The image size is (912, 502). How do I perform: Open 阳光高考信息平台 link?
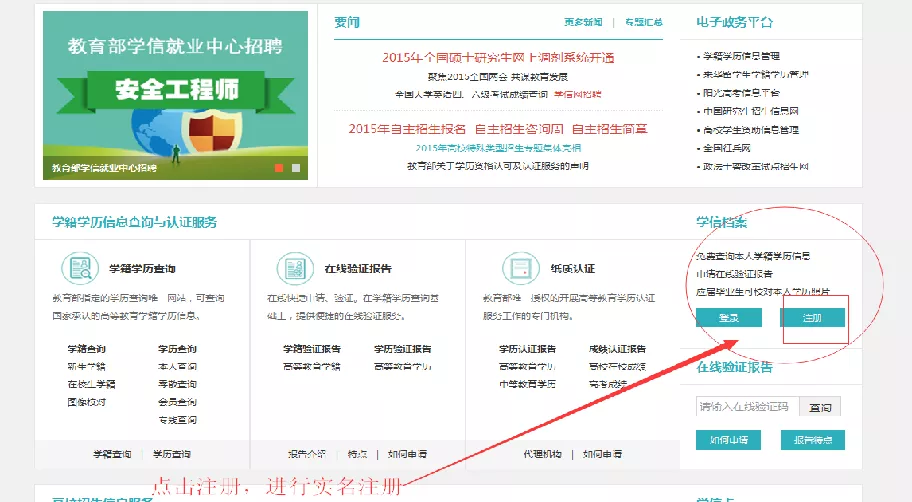[741, 93]
